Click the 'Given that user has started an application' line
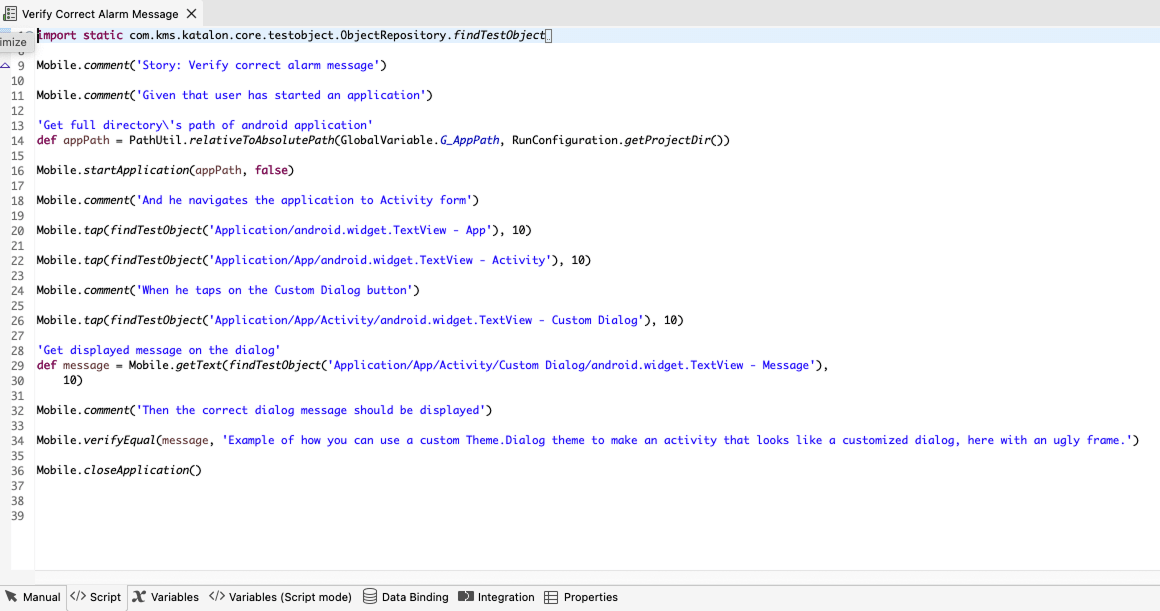Screen dimensions: 1160x611 coord(235,95)
